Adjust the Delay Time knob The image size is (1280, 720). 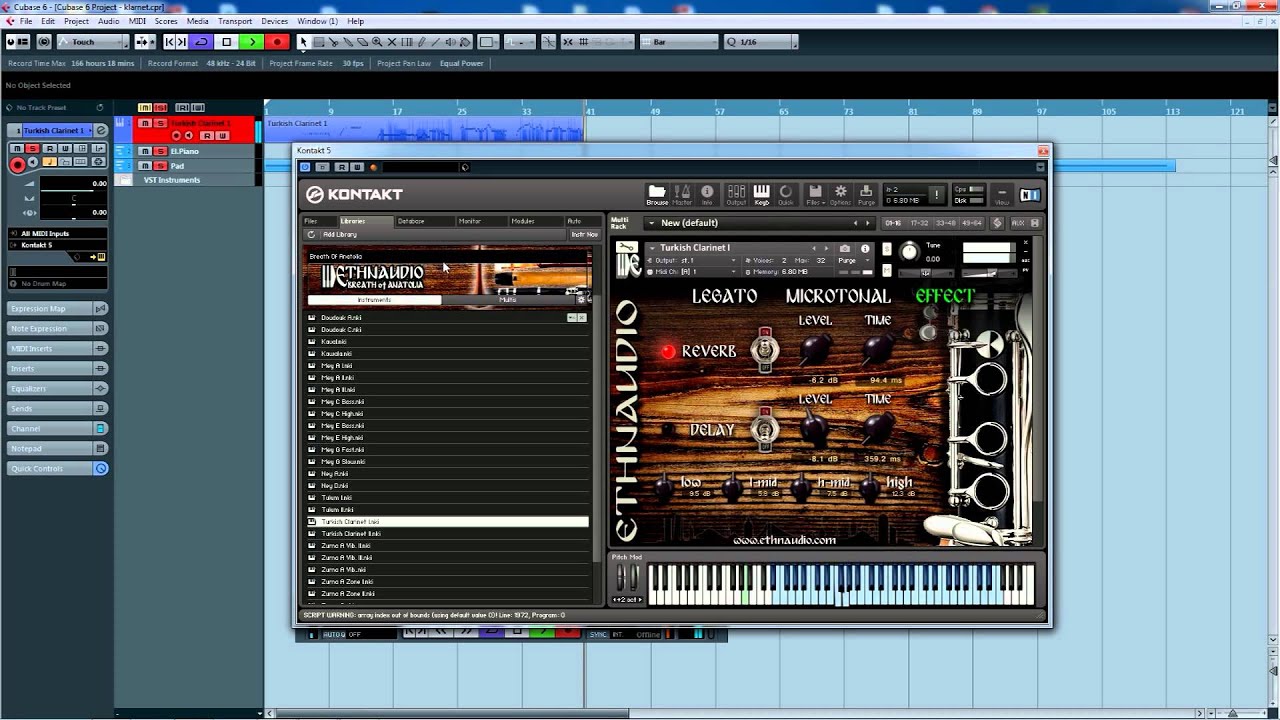point(878,428)
